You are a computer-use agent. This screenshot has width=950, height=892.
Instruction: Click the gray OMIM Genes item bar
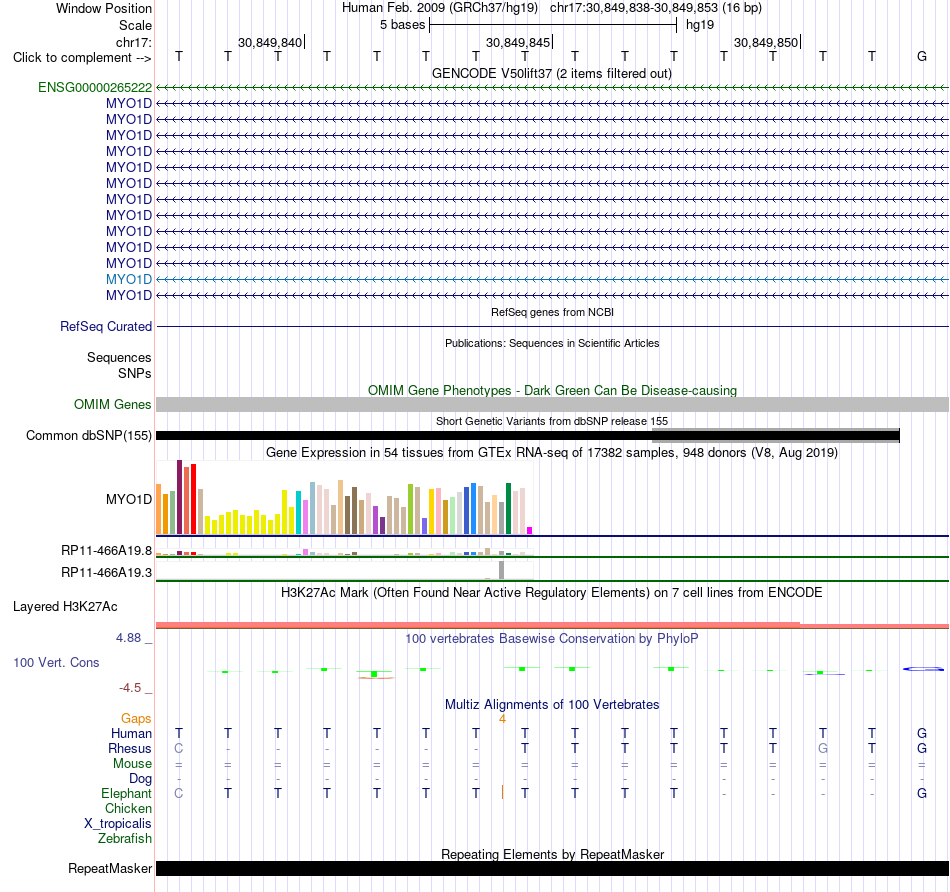pyautogui.click(x=552, y=404)
